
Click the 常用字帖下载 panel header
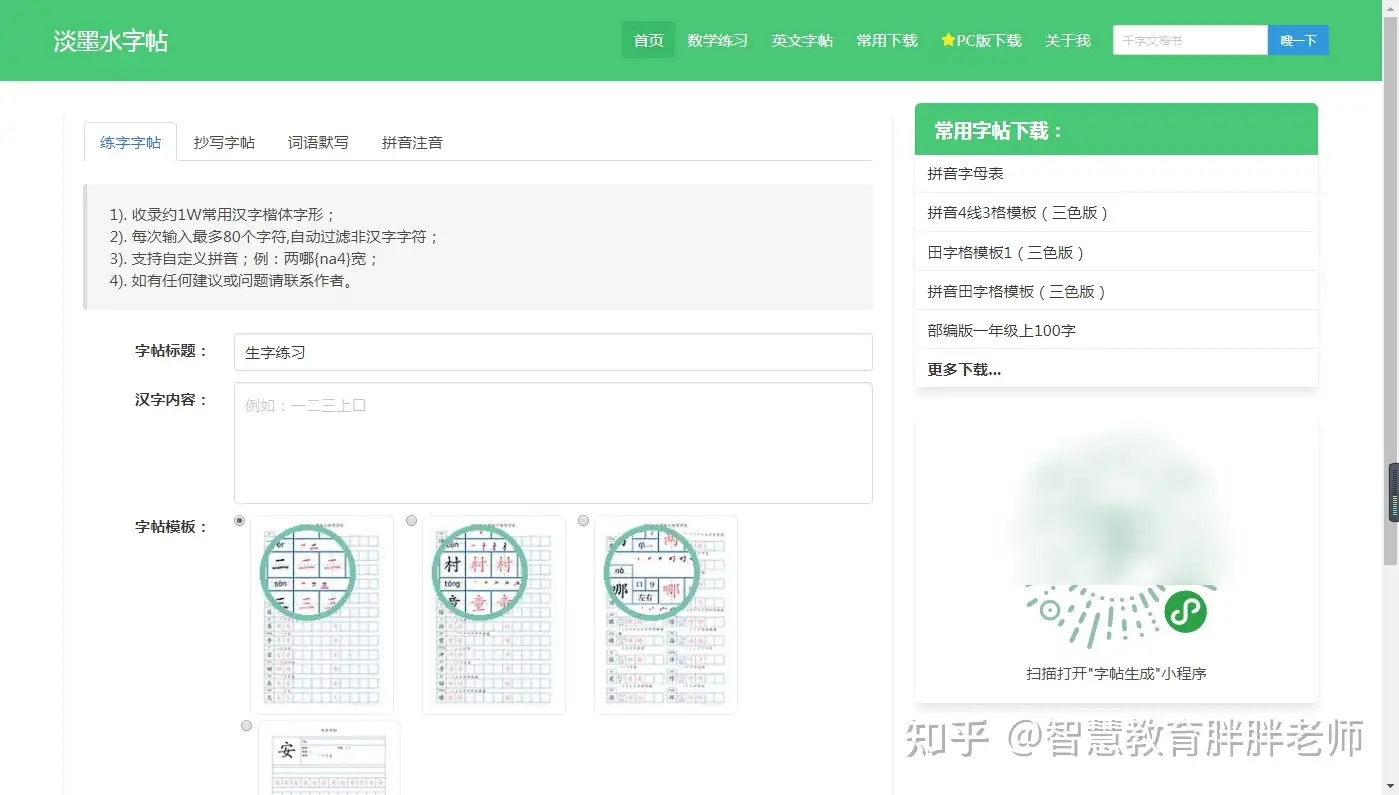point(1116,129)
